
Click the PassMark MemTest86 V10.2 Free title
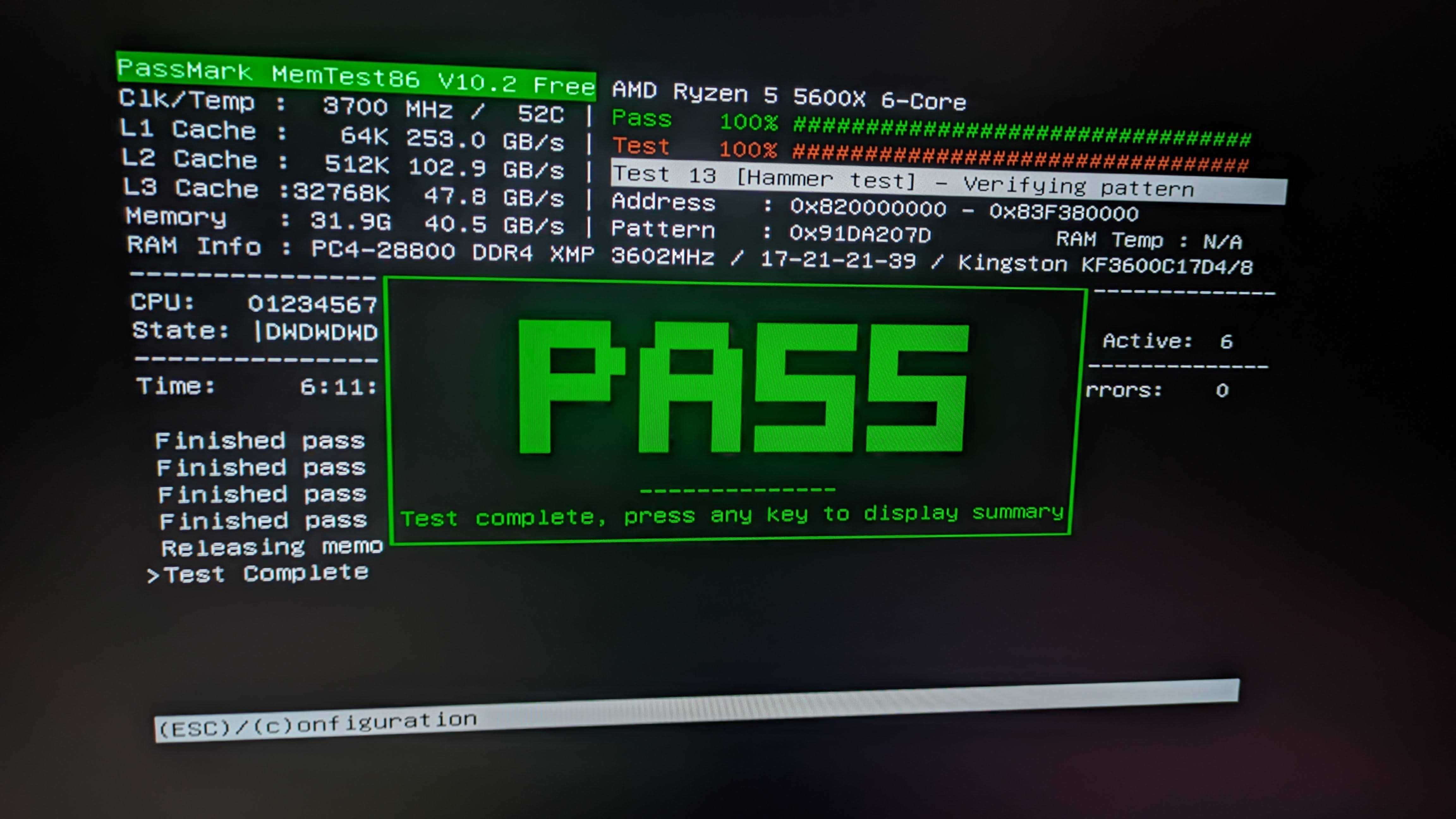click(356, 76)
